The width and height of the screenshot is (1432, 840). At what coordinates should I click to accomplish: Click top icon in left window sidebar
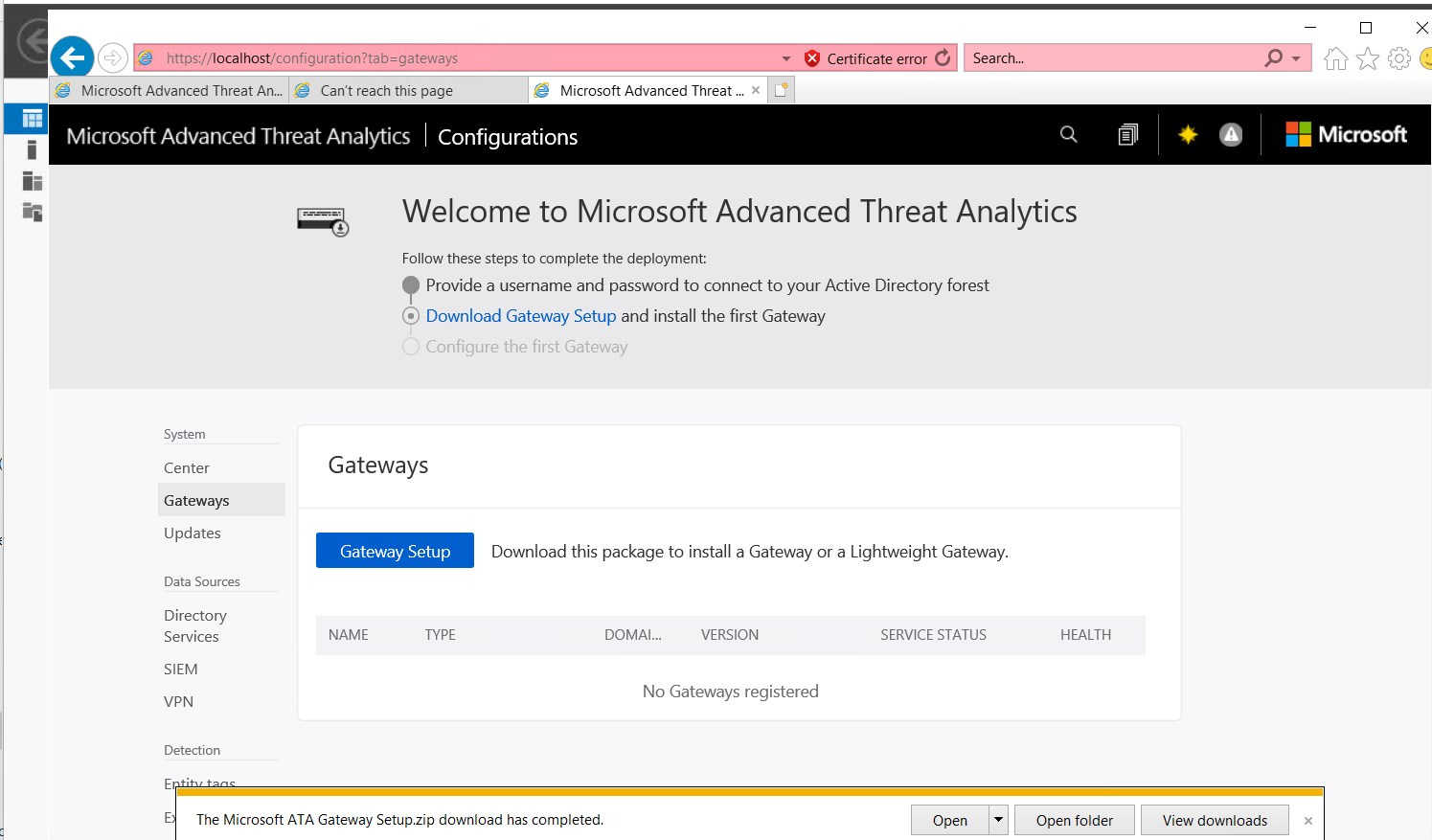point(33,119)
